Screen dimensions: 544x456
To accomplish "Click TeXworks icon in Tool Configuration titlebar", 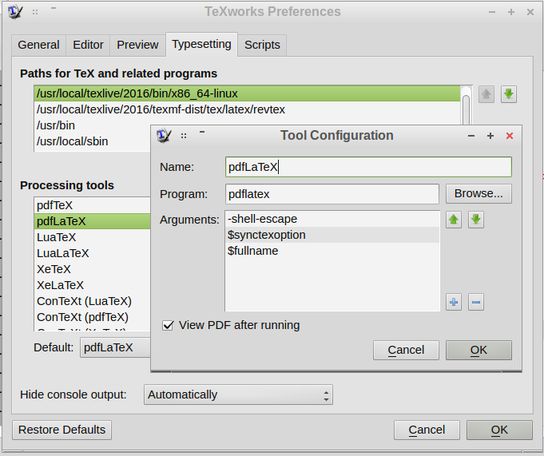I will [164, 135].
